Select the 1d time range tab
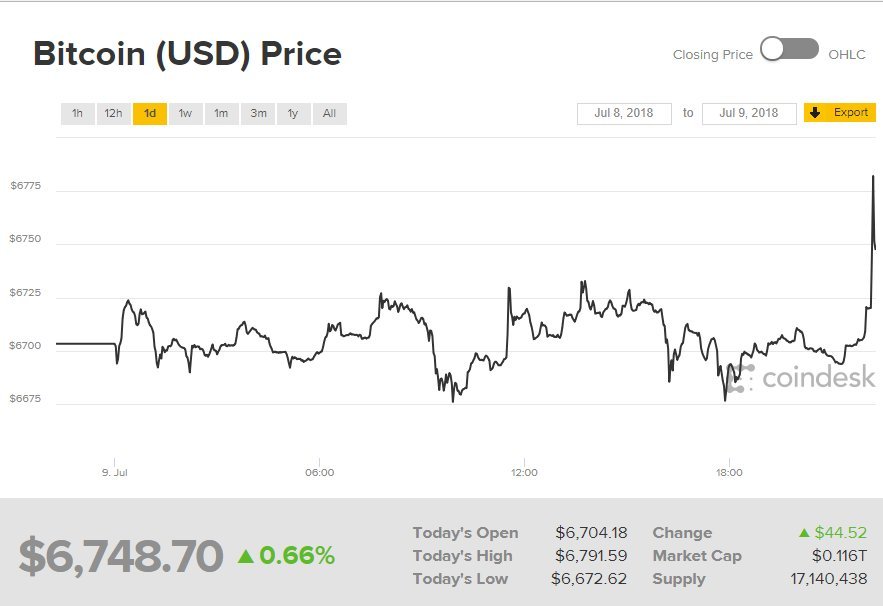Image resolution: width=883 pixels, height=606 pixels. click(x=150, y=114)
